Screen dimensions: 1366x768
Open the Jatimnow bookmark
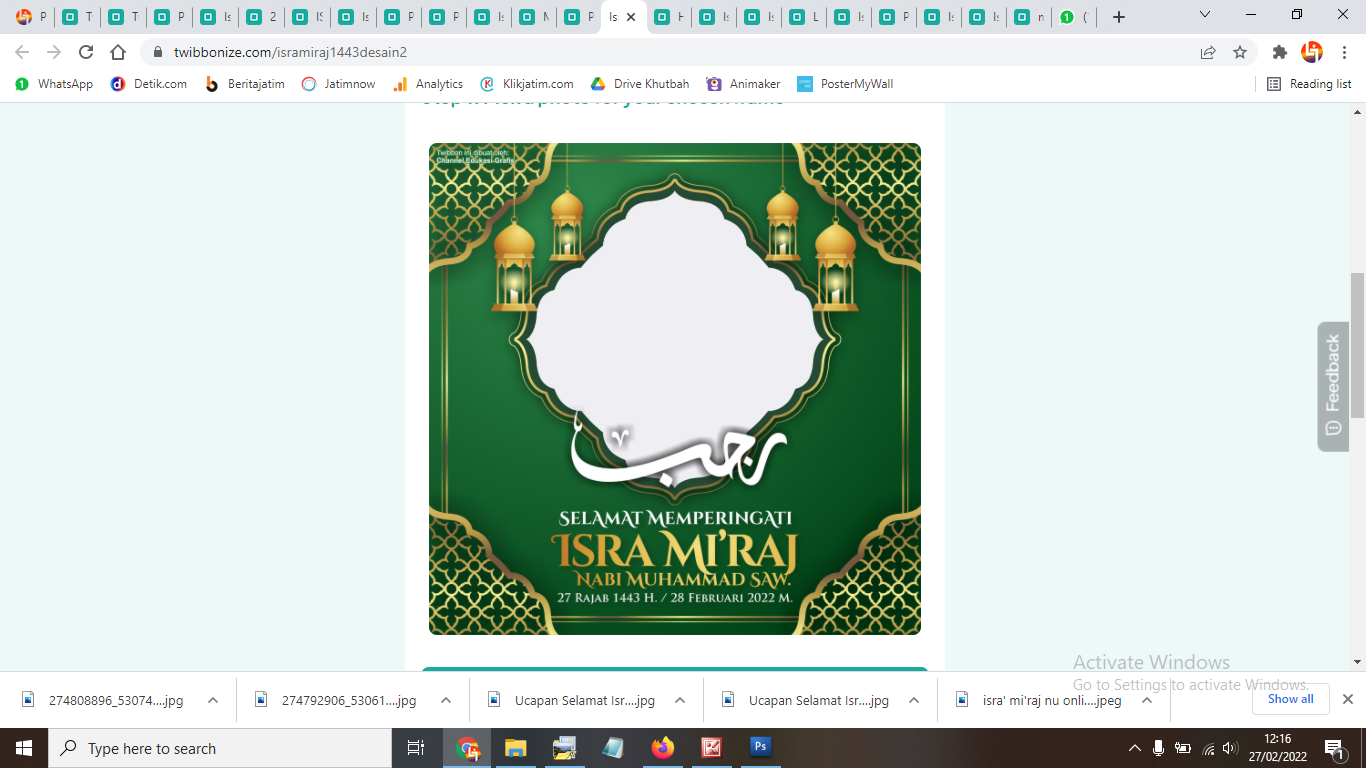click(338, 84)
